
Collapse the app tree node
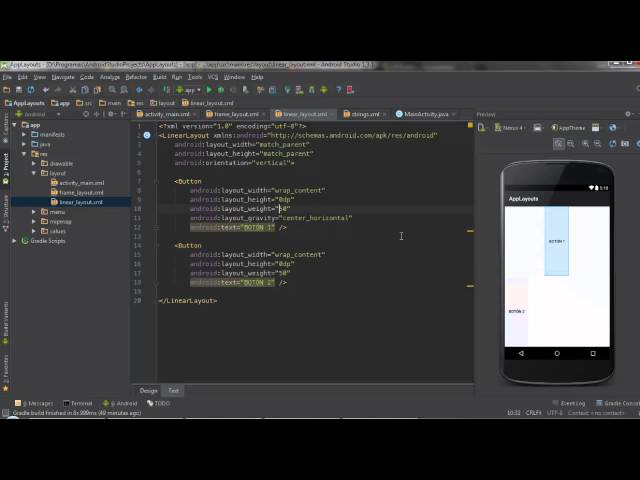coord(15,125)
